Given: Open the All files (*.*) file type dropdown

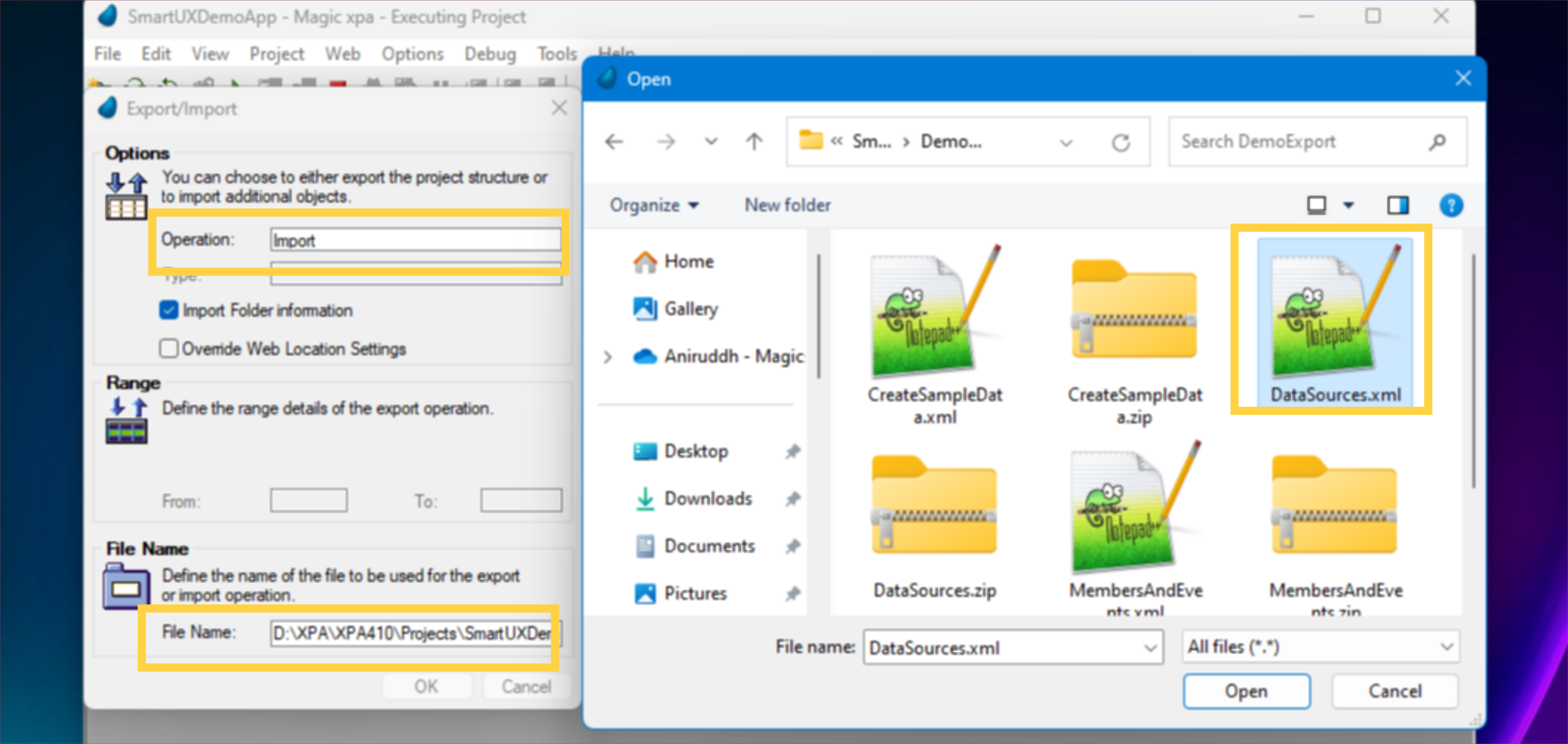Looking at the screenshot, I should tap(1320, 646).
